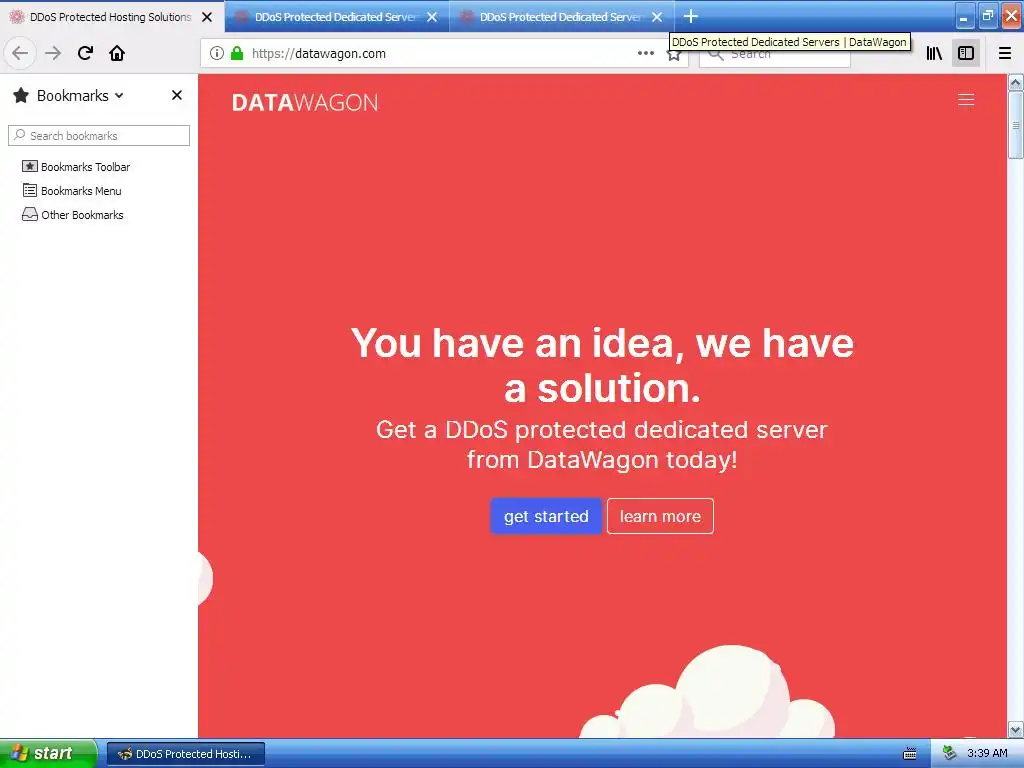Image resolution: width=1024 pixels, height=768 pixels.
Task: Open the Windows Start menu
Action: (48, 753)
